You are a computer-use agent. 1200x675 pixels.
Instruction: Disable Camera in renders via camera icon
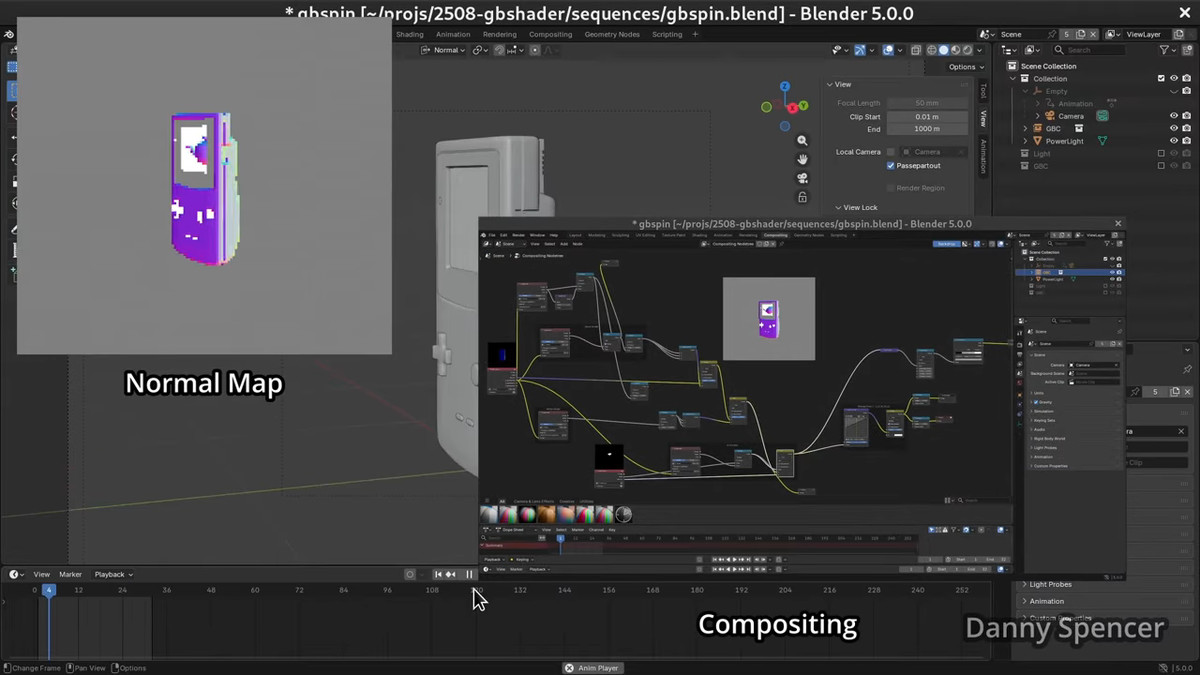pos(1187,116)
